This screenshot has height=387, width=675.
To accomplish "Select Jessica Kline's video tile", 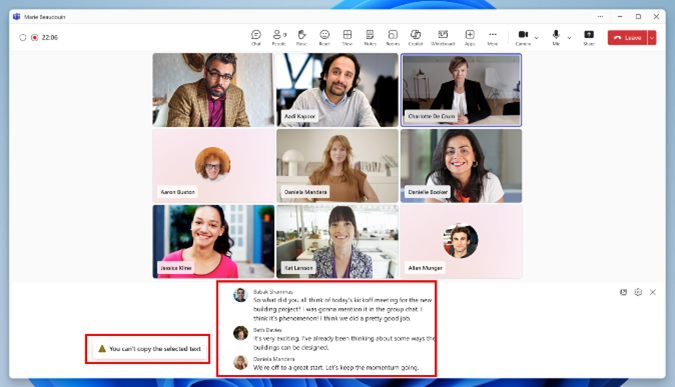I will click(x=213, y=241).
